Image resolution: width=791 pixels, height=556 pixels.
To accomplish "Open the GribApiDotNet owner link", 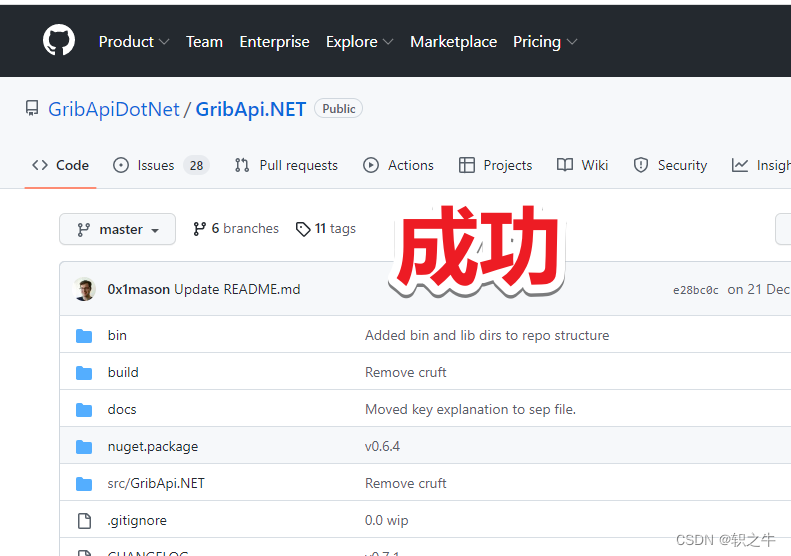I will [114, 109].
